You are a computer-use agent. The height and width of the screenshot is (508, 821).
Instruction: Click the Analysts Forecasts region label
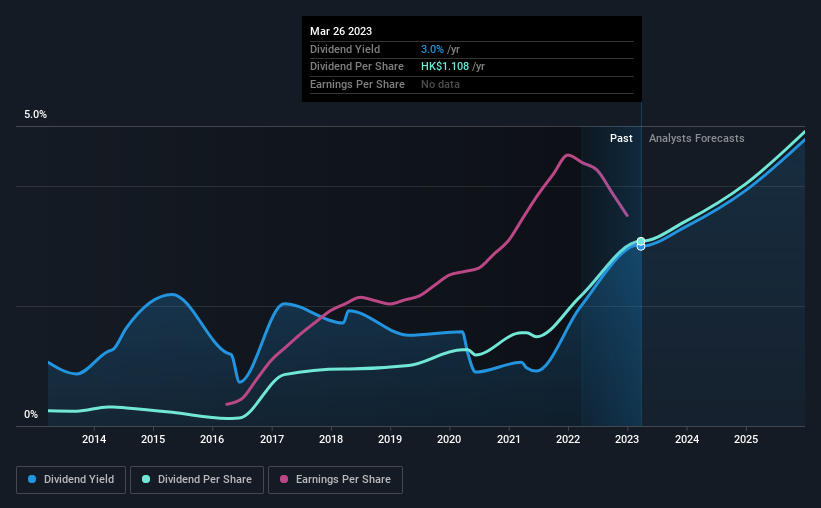click(x=696, y=138)
